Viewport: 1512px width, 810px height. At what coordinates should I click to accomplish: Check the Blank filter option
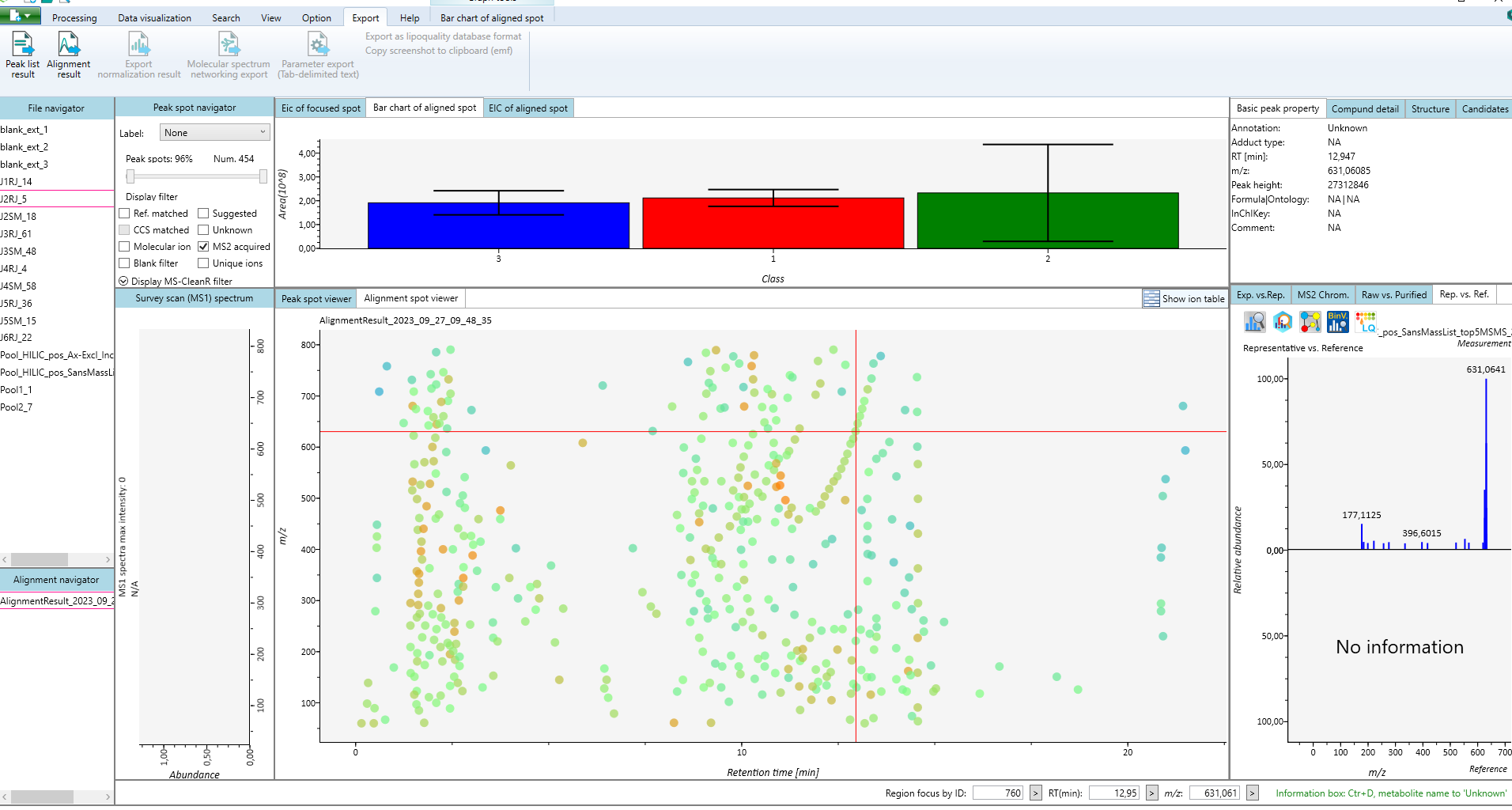[124, 263]
